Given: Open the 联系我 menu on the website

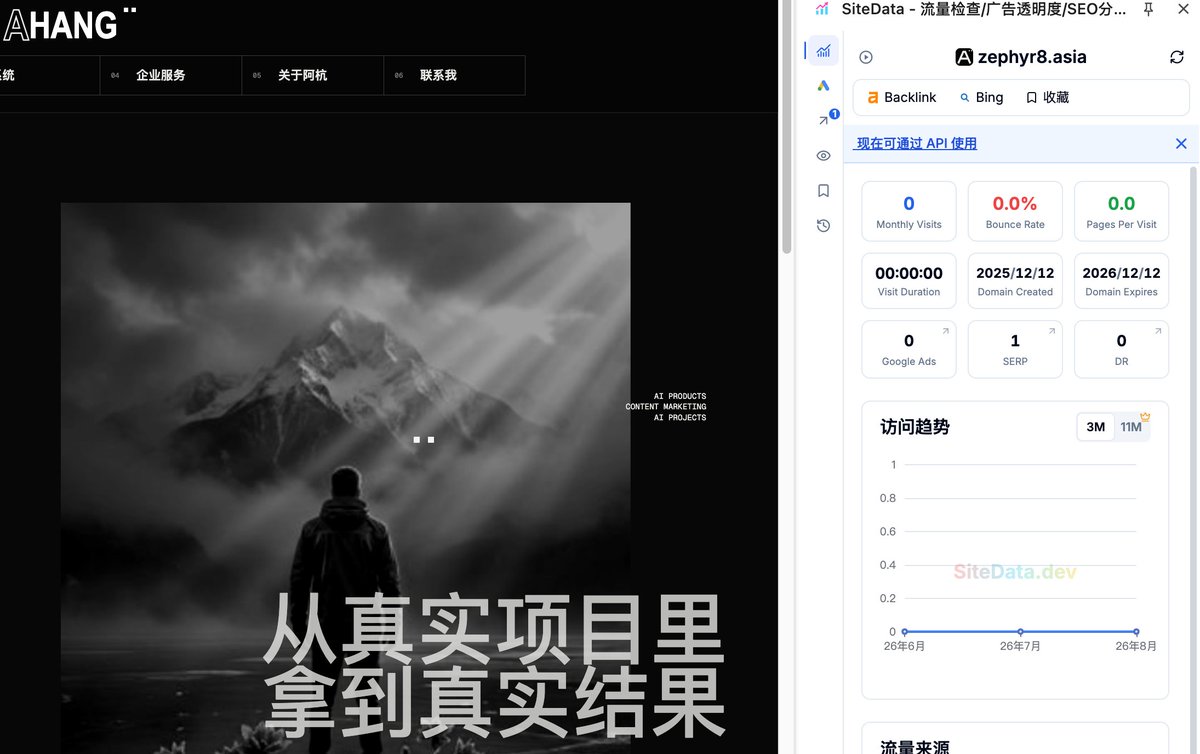Looking at the screenshot, I should [454, 75].
